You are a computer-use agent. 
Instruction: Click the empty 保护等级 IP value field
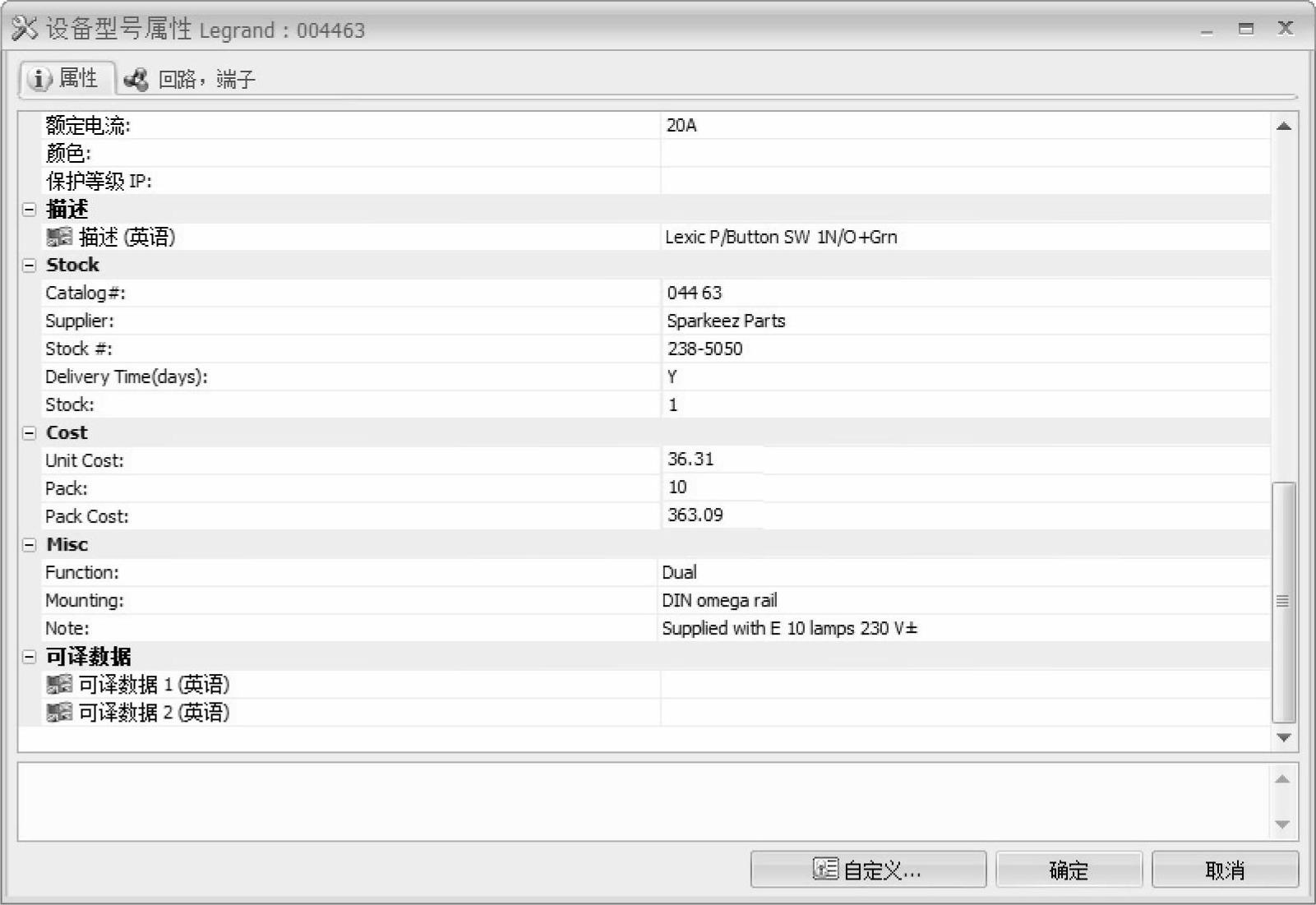coord(966,181)
